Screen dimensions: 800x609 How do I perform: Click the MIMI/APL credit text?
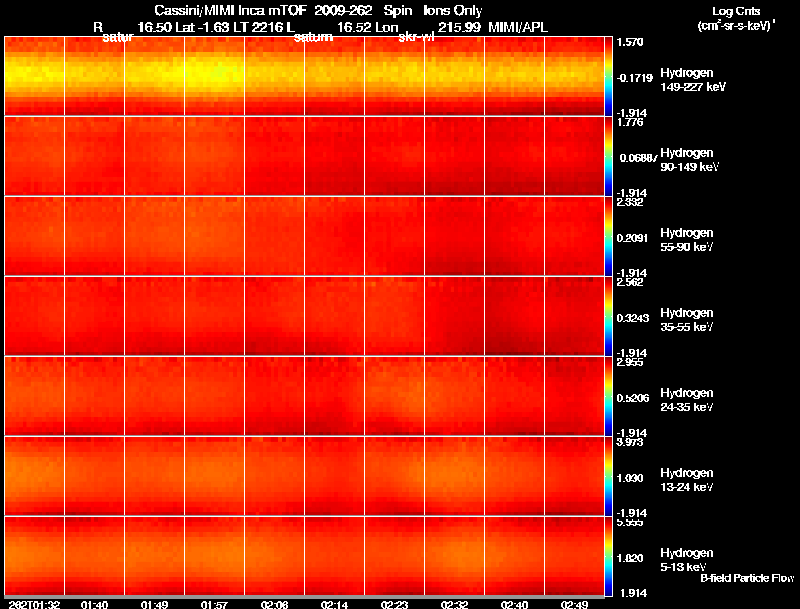(x=518, y=28)
